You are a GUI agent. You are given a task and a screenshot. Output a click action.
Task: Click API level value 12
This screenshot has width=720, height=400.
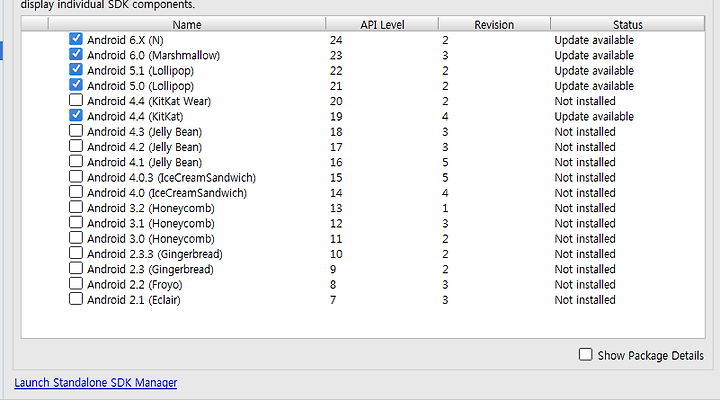pyautogui.click(x=336, y=223)
